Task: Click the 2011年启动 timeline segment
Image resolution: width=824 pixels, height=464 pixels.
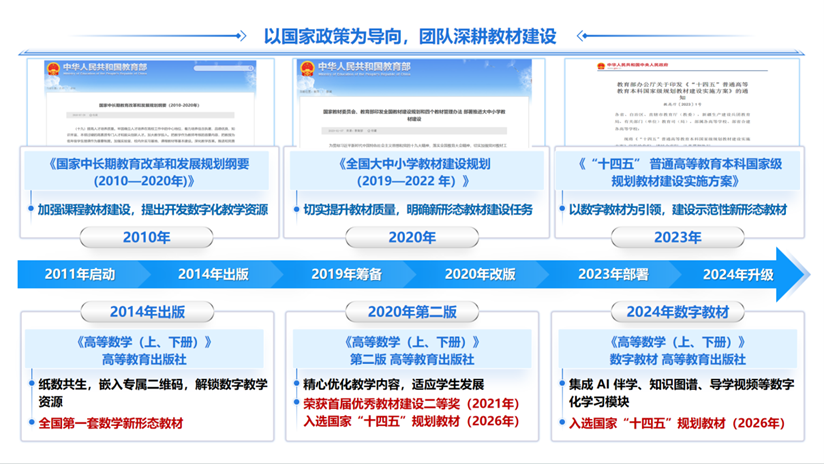Action: [80, 274]
